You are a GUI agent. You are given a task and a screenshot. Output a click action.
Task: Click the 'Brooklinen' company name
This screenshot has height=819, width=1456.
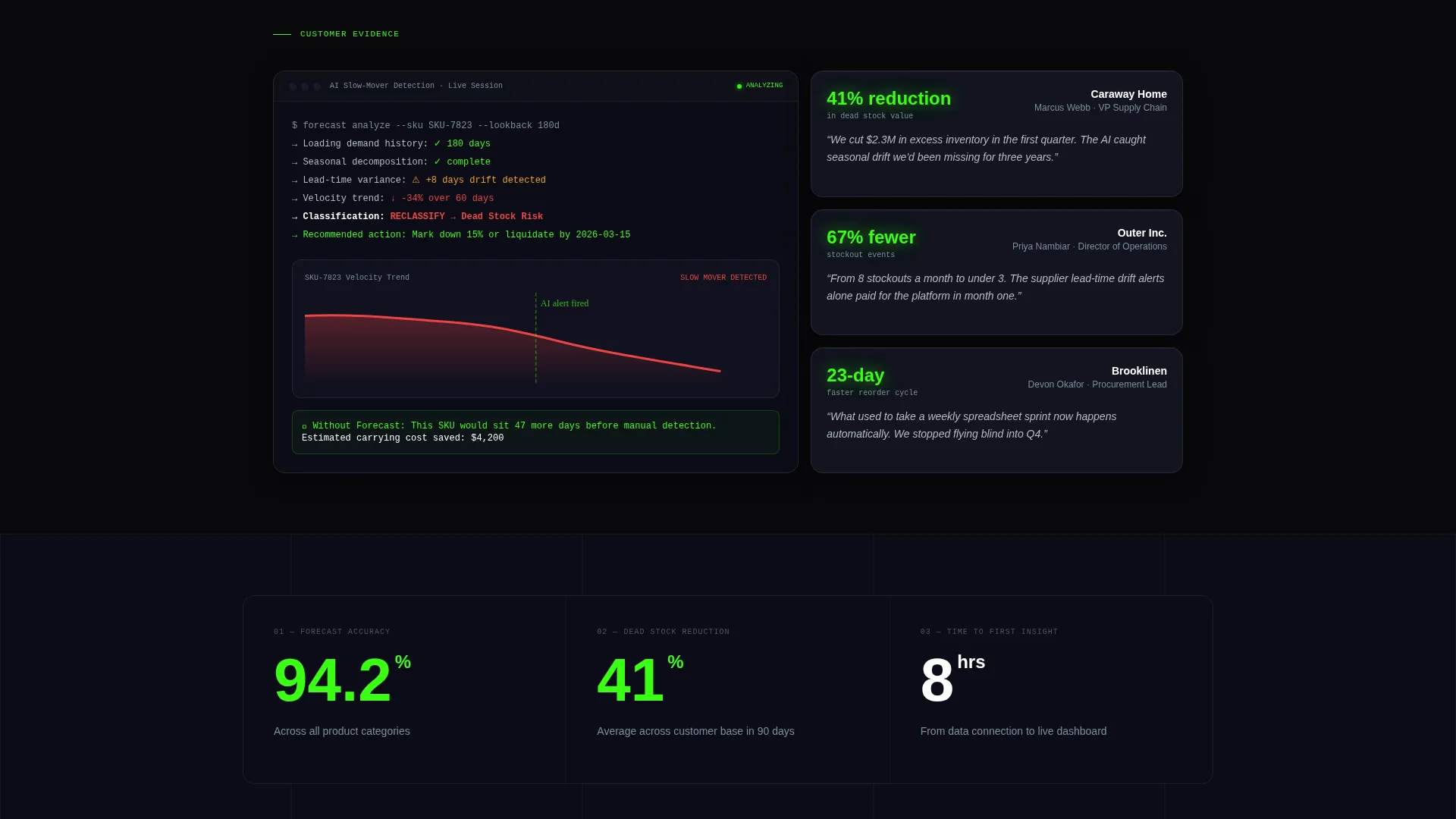pos(1139,371)
